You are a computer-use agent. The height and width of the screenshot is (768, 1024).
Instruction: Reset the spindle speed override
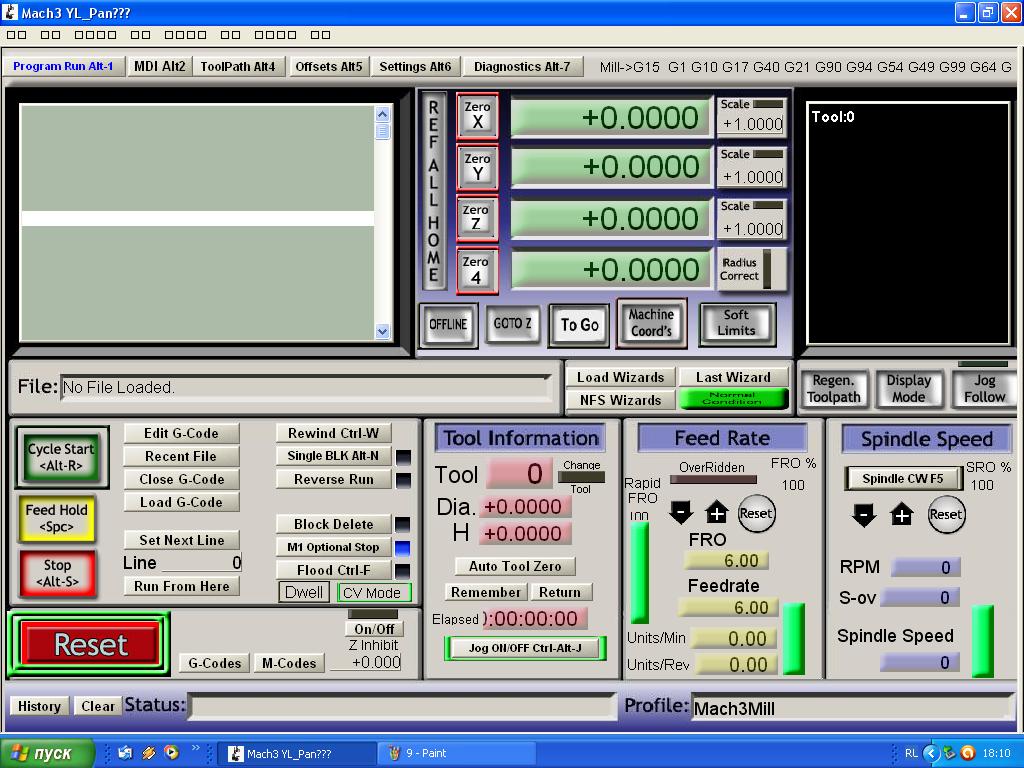pyautogui.click(x=946, y=515)
